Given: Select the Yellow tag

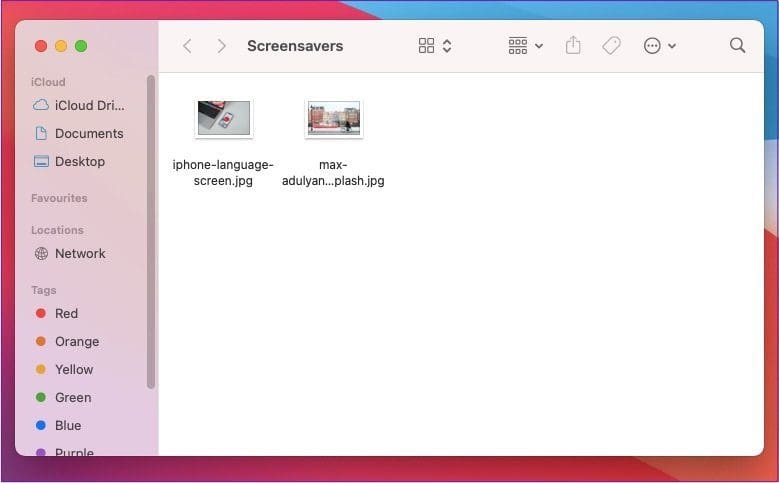Looking at the screenshot, I should (x=65, y=369).
